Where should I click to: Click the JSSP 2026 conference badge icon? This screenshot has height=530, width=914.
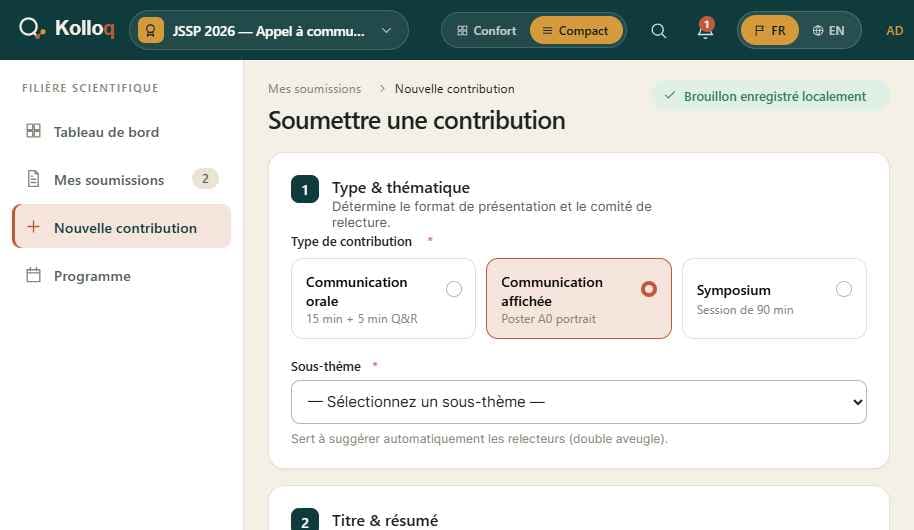pyautogui.click(x=150, y=30)
